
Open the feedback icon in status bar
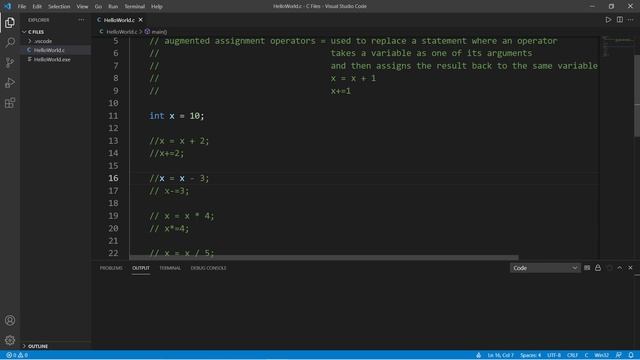coord(619,355)
